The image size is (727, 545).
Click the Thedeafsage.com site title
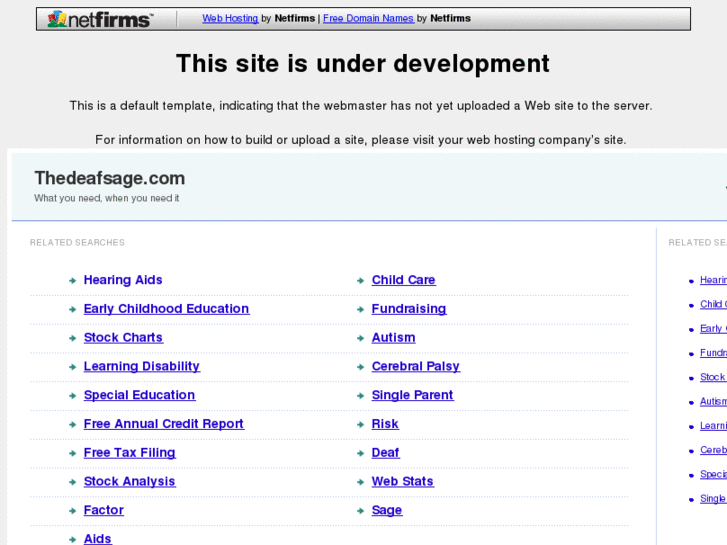[109, 178]
